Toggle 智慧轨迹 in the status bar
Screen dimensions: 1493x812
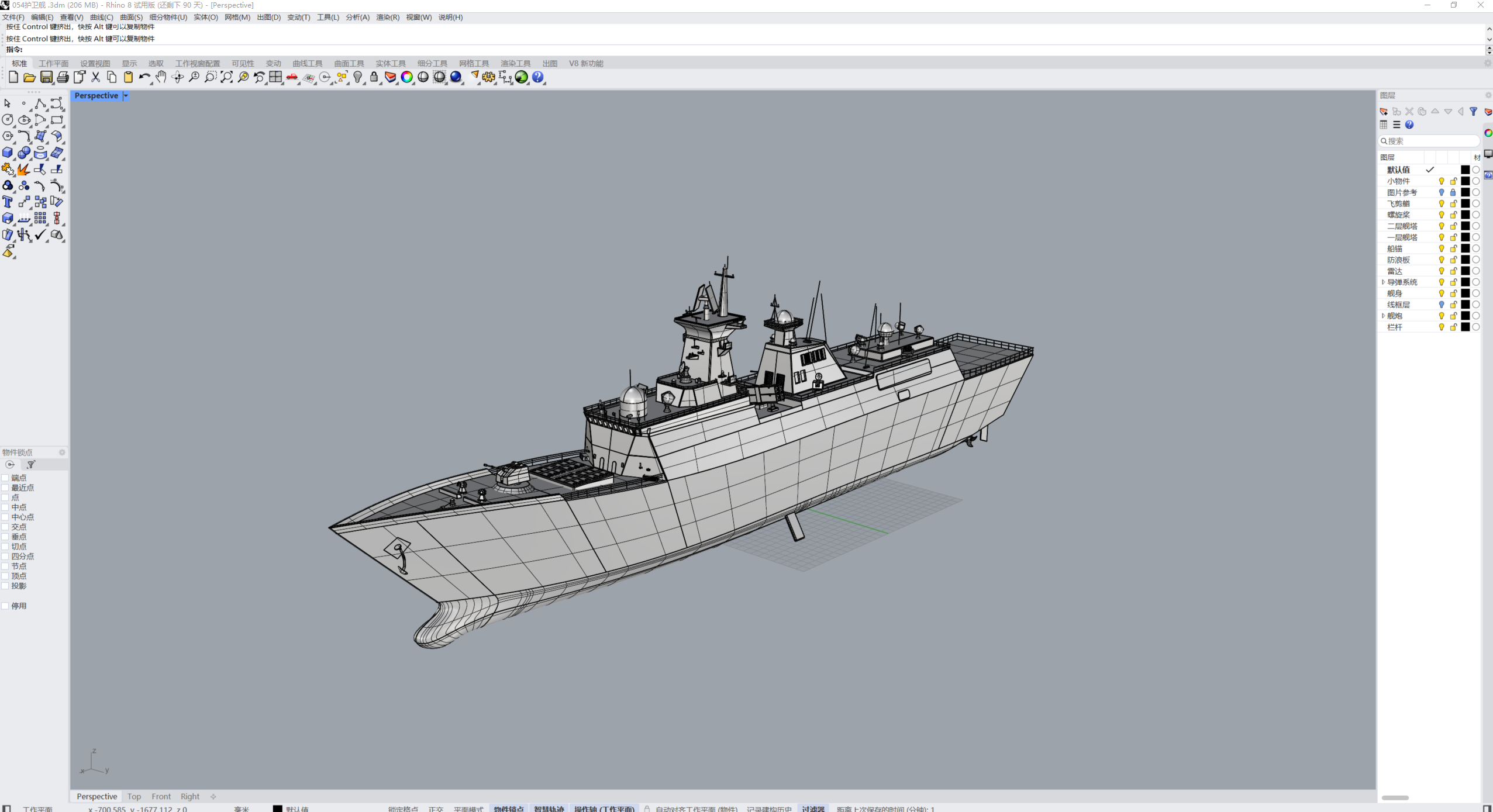tap(549, 808)
